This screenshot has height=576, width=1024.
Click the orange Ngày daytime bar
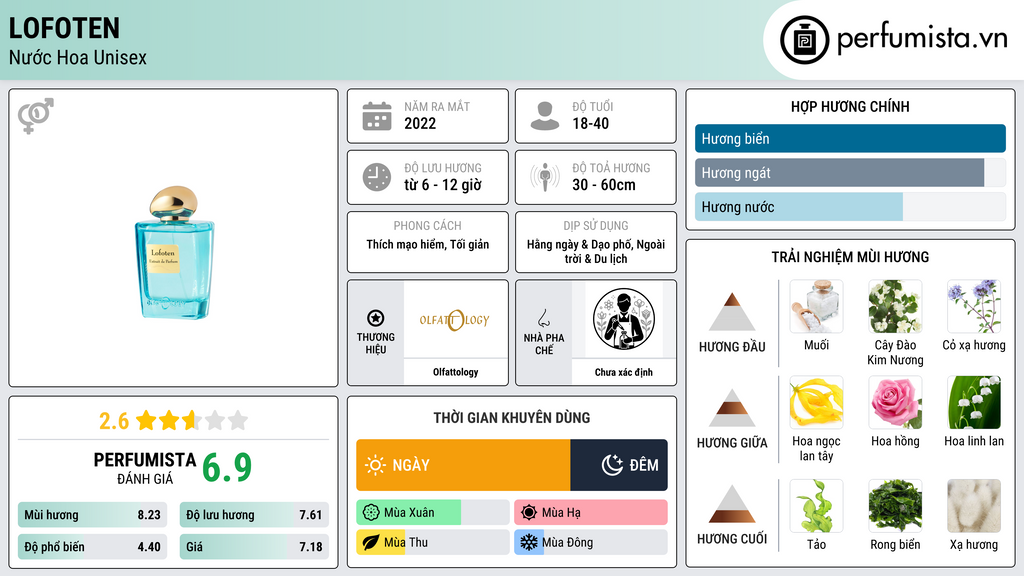click(x=463, y=465)
